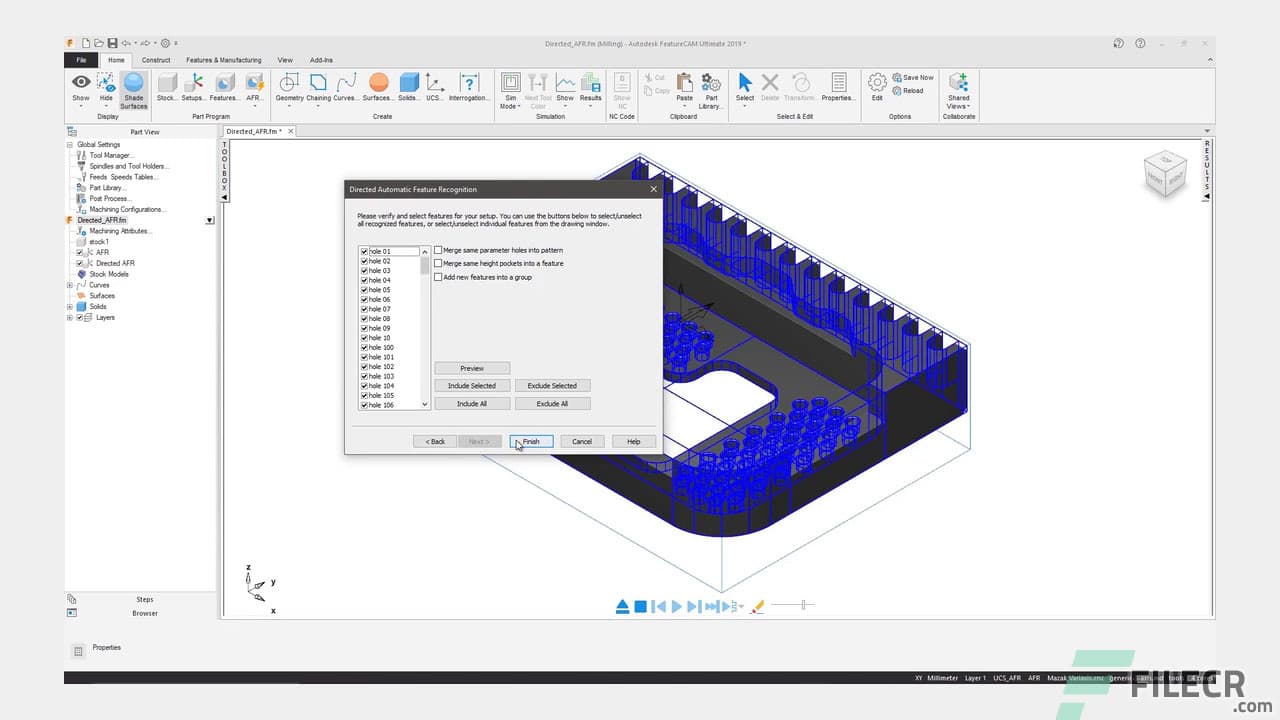Image resolution: width=1280 pixels, height=720 pixels.
Task: Uncheck hole 03 in the feature list
Action: [x=363, y=270]
